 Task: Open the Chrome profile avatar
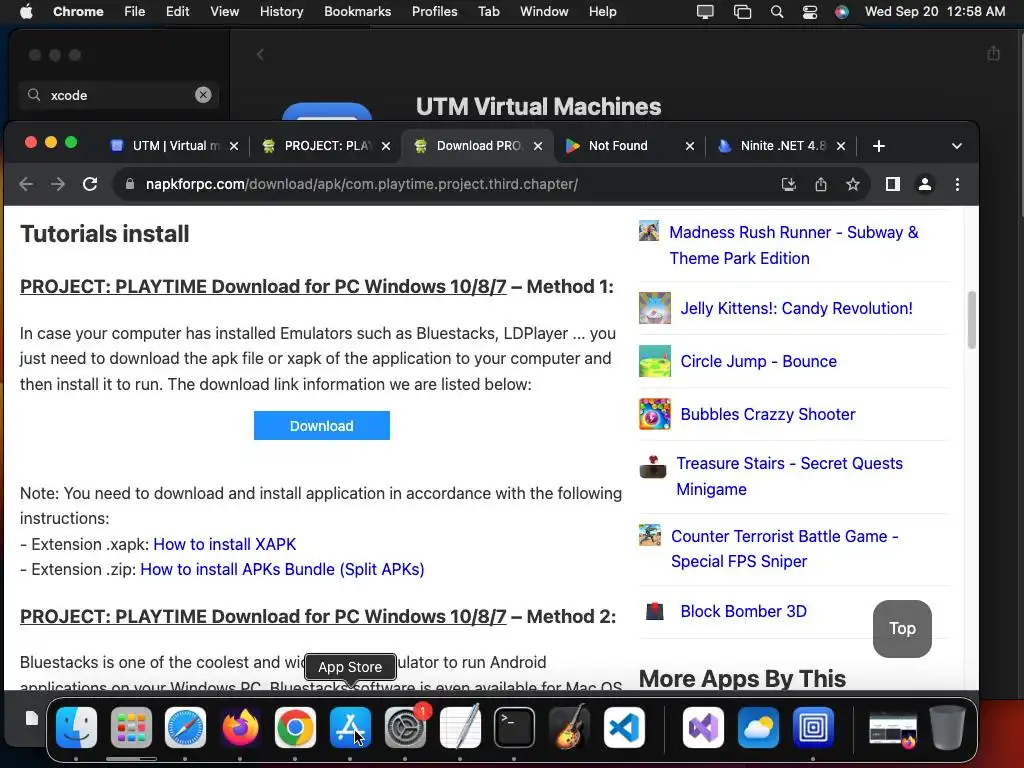pyautogui.click(x=925, y=184)
